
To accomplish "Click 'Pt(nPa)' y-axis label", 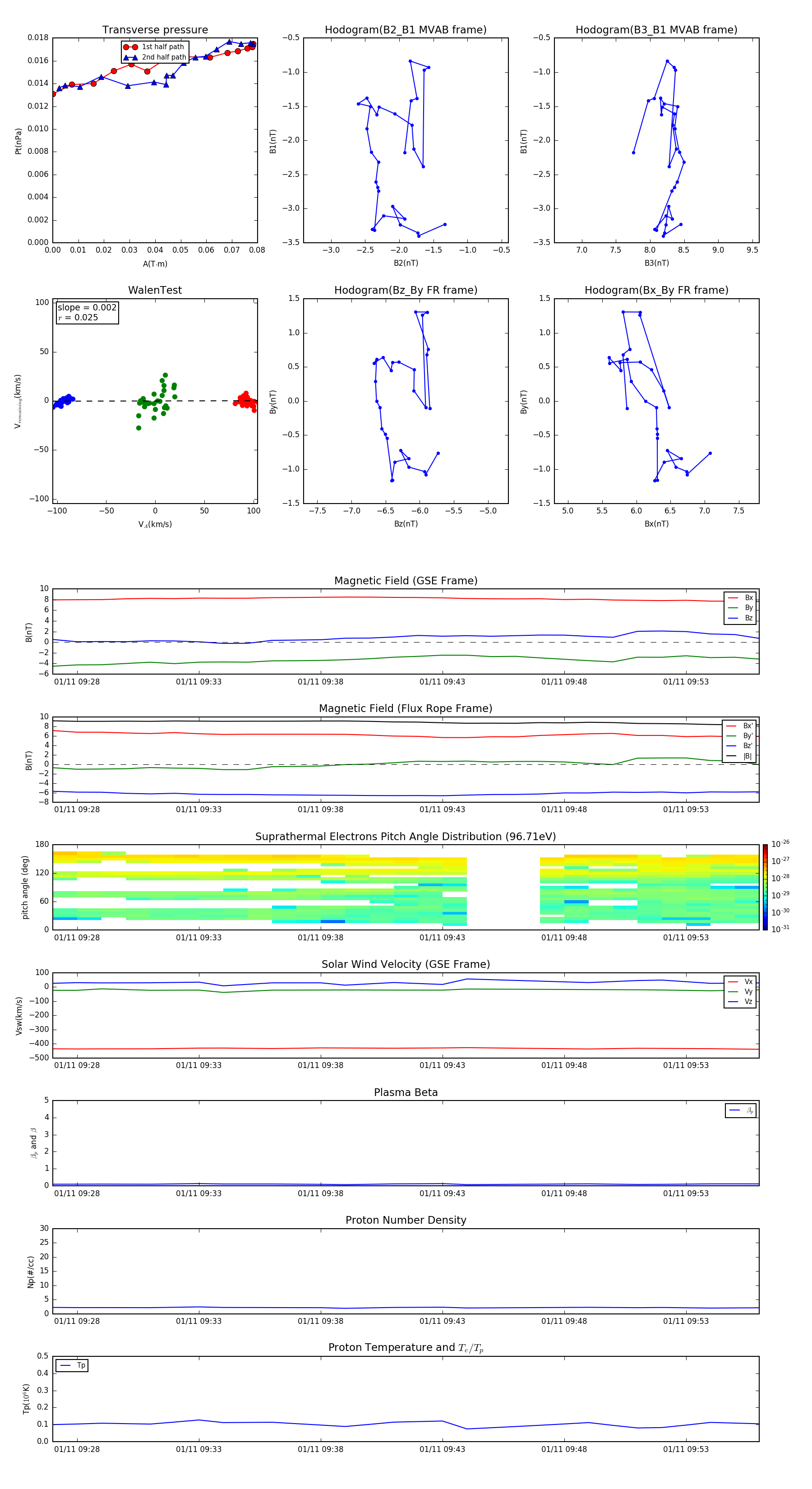I will pyautogui.click(x=18, y=140).
